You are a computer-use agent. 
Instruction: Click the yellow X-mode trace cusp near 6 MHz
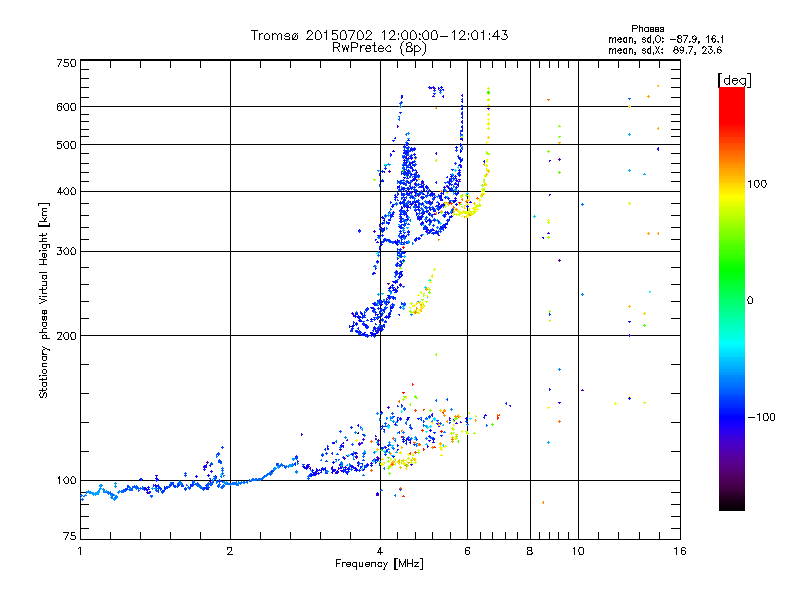(467, 209)
